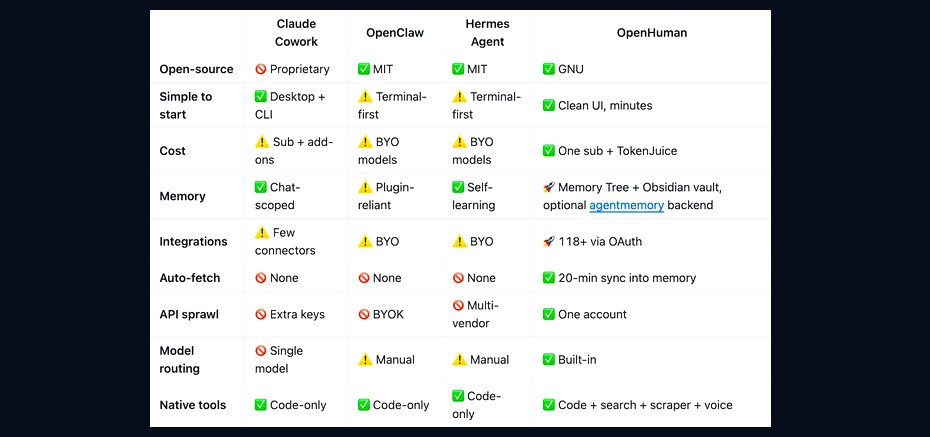Image resolution: width=930 pixels, height=437 pixels.
Task: Select the Claude Cowork column header
Action: click(x=296, y=33)
